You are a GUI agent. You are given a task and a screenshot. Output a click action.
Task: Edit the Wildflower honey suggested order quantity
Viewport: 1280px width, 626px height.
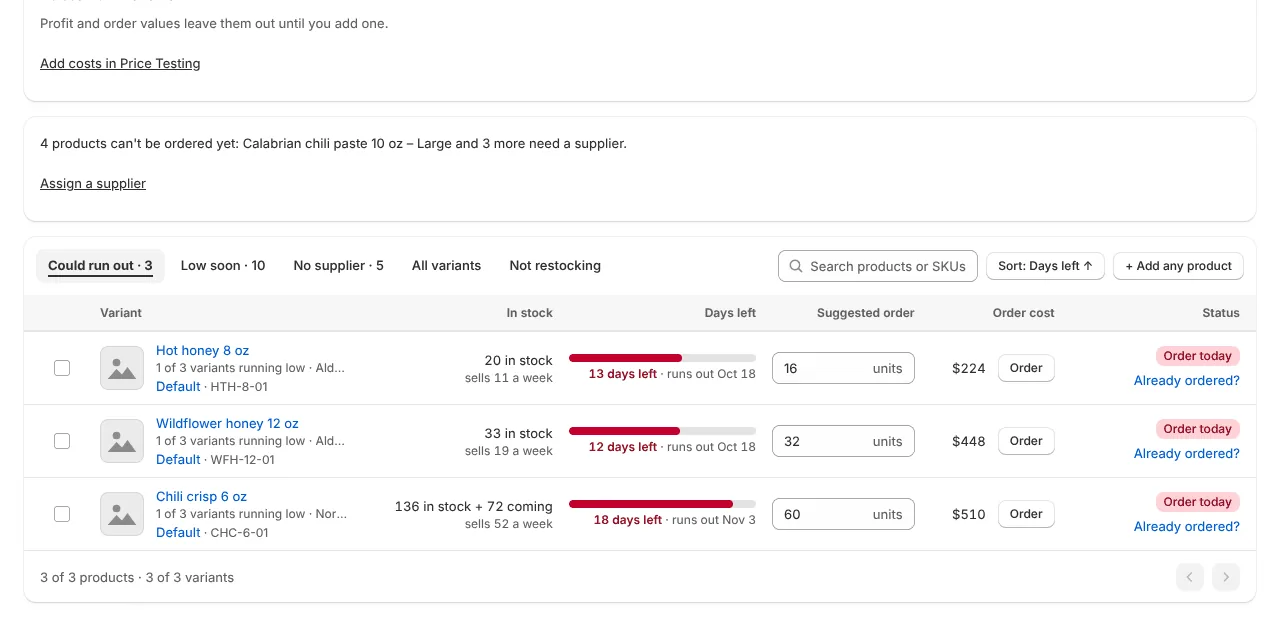click(843, 441)
